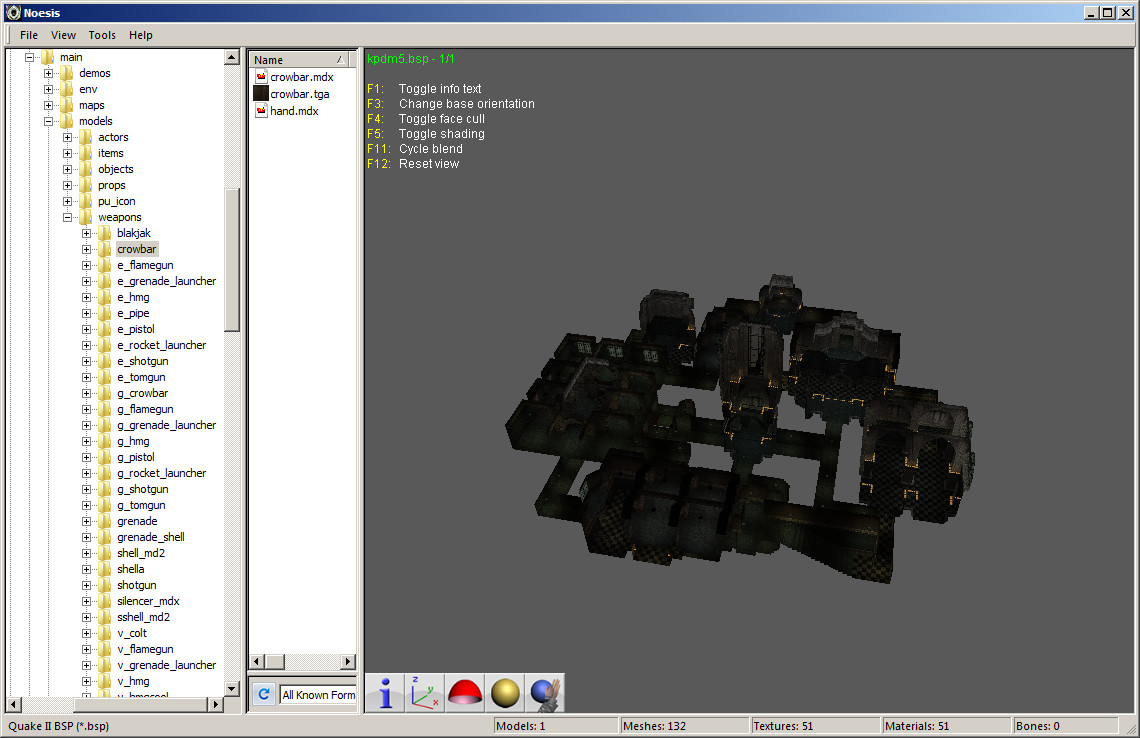Expand the objects folder node
Screen dimensions: 1140x738
(x=68, y=169)
